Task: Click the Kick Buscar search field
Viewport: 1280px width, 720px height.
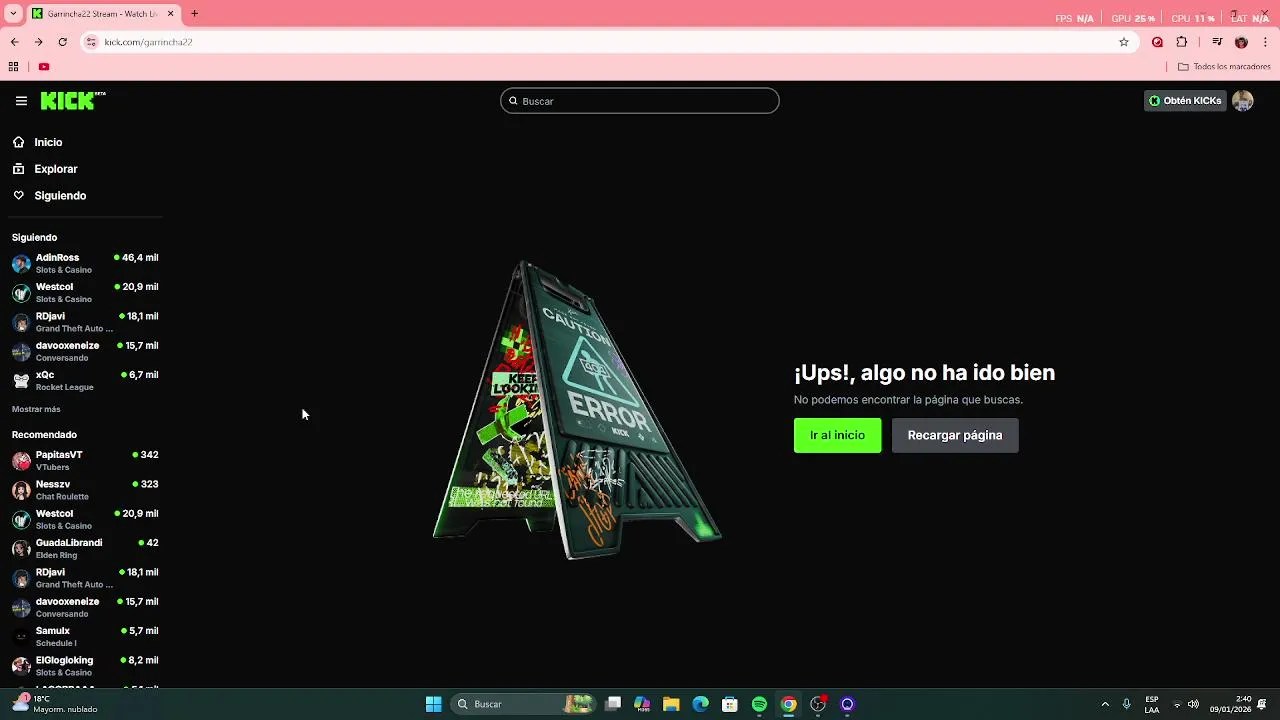Action: click(640, 101)
